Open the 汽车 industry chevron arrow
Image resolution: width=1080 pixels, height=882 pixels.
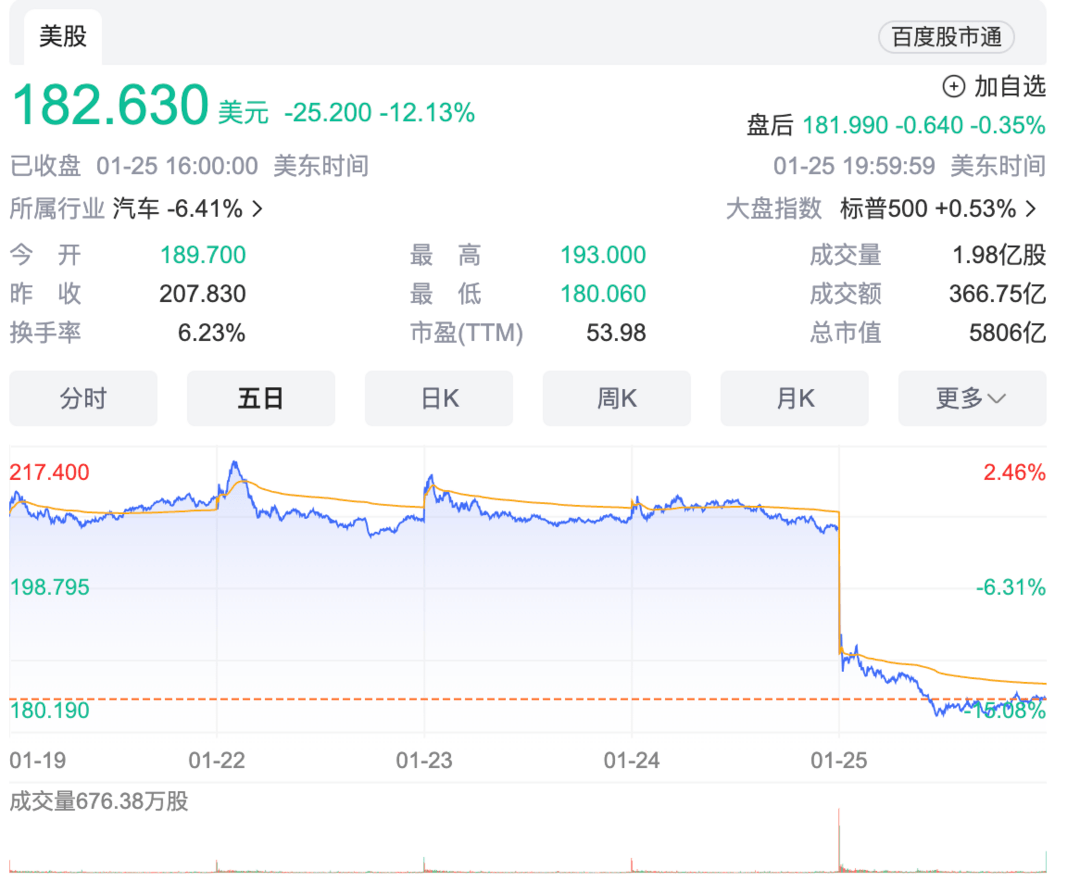coord(258,209)
